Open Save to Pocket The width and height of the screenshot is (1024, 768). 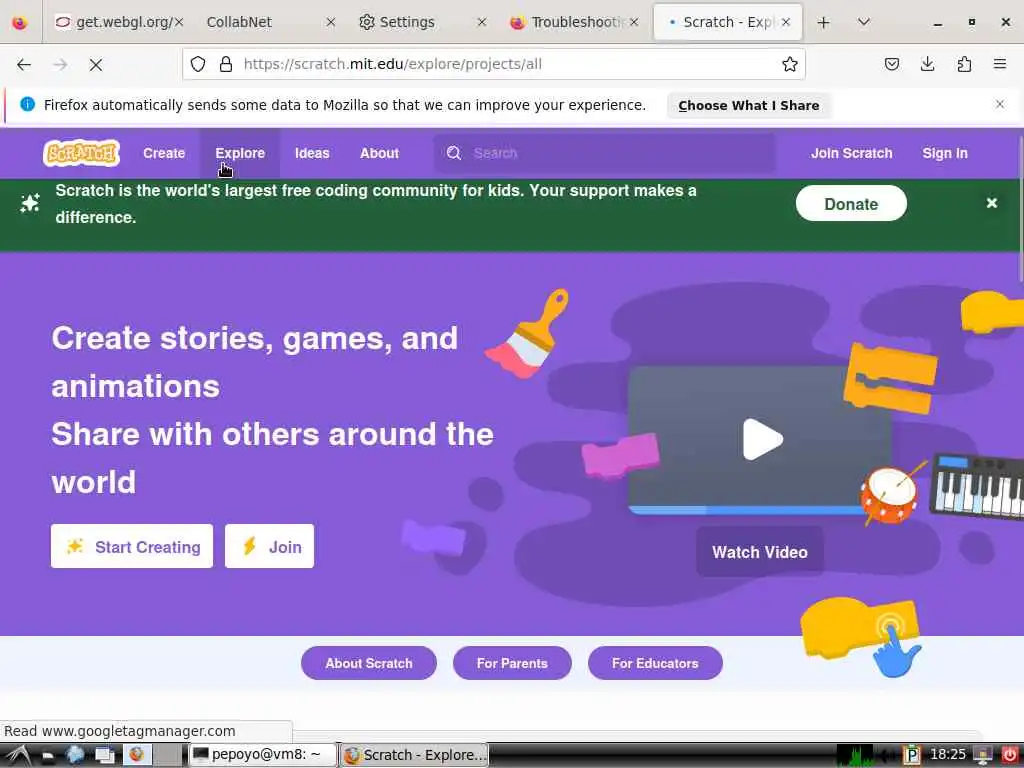[x=891, y=64]
